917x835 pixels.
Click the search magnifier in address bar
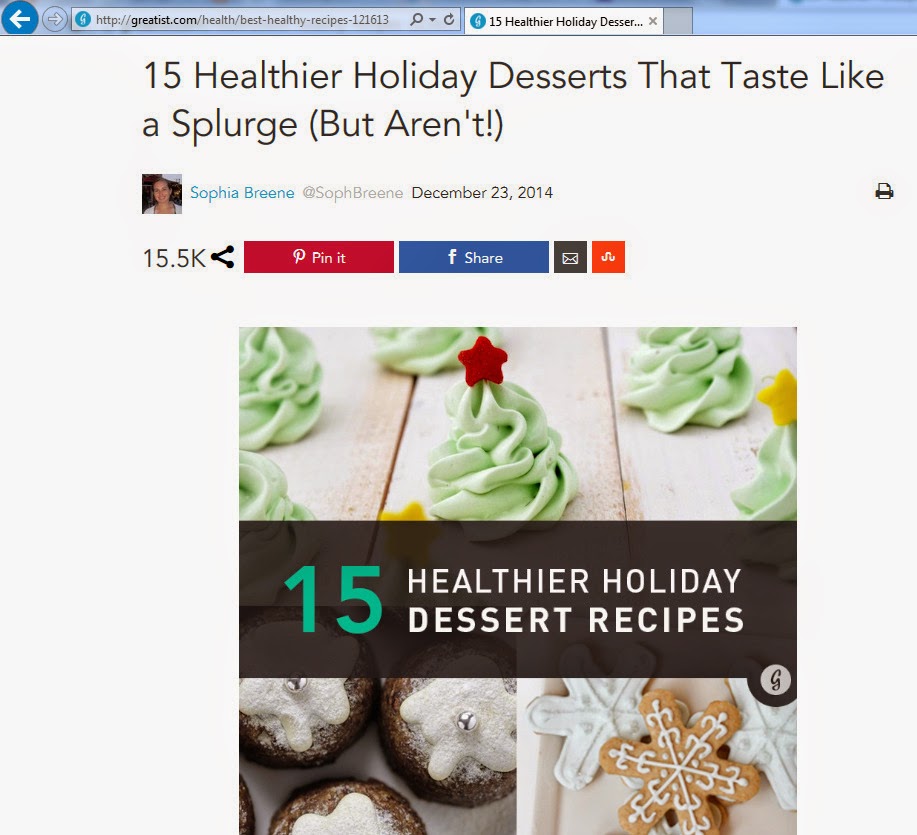coord(416,19)
